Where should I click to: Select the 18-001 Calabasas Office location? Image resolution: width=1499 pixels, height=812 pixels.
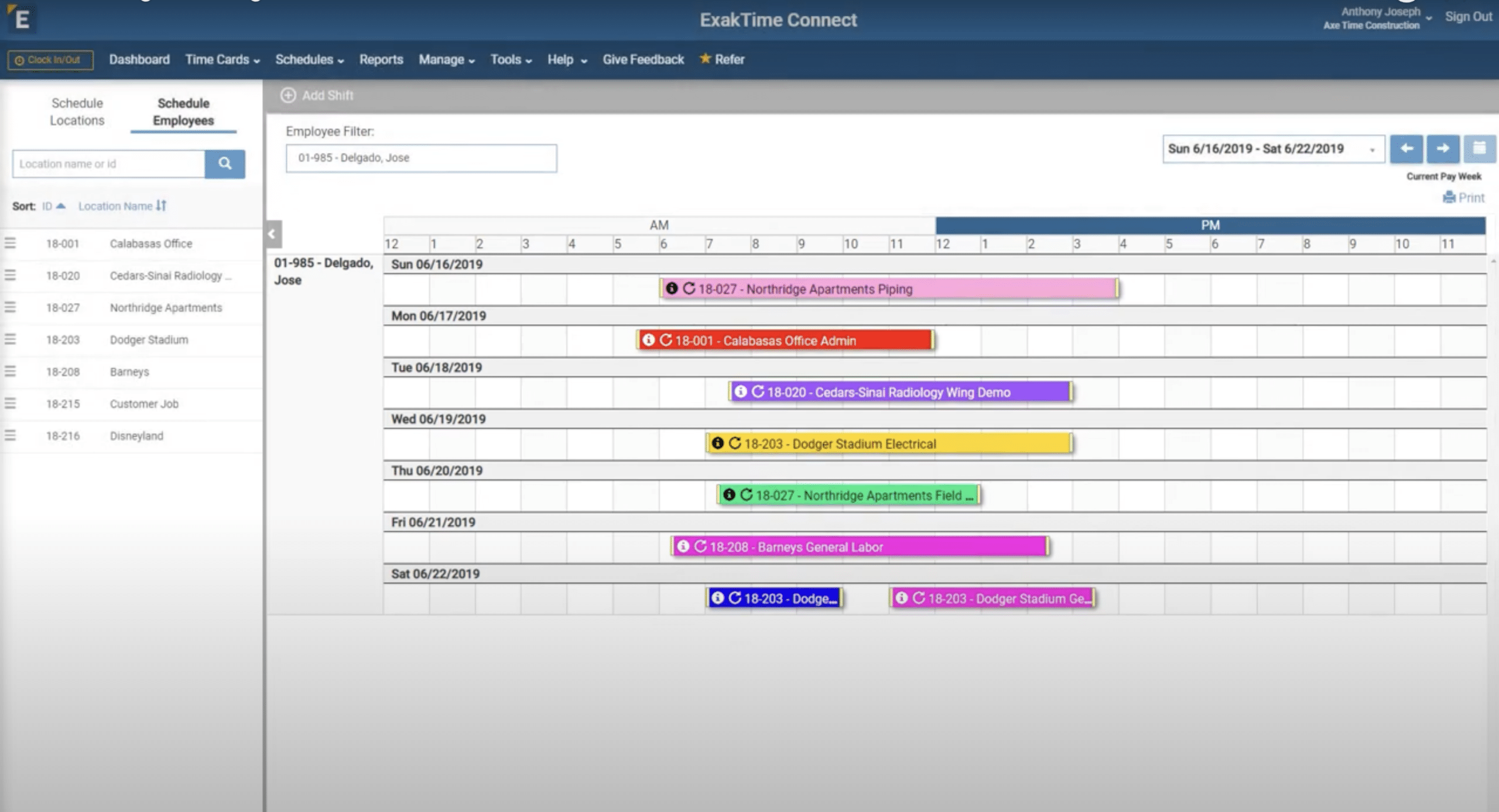[132, 244]
